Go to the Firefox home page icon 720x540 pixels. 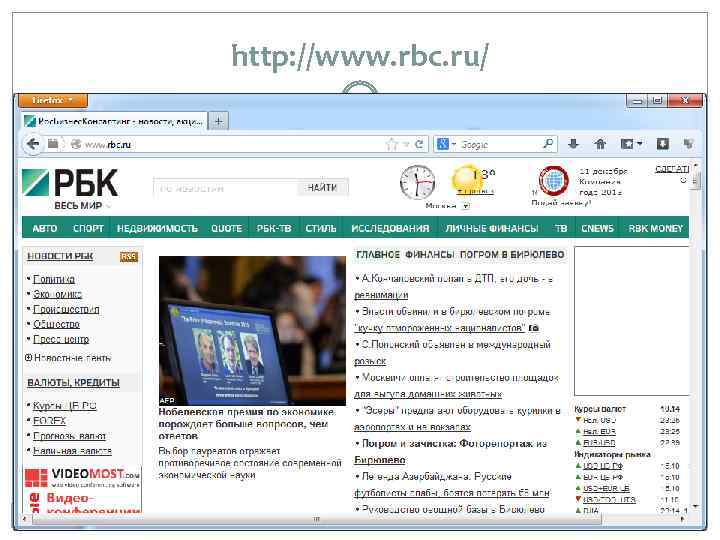click(600, 144)
